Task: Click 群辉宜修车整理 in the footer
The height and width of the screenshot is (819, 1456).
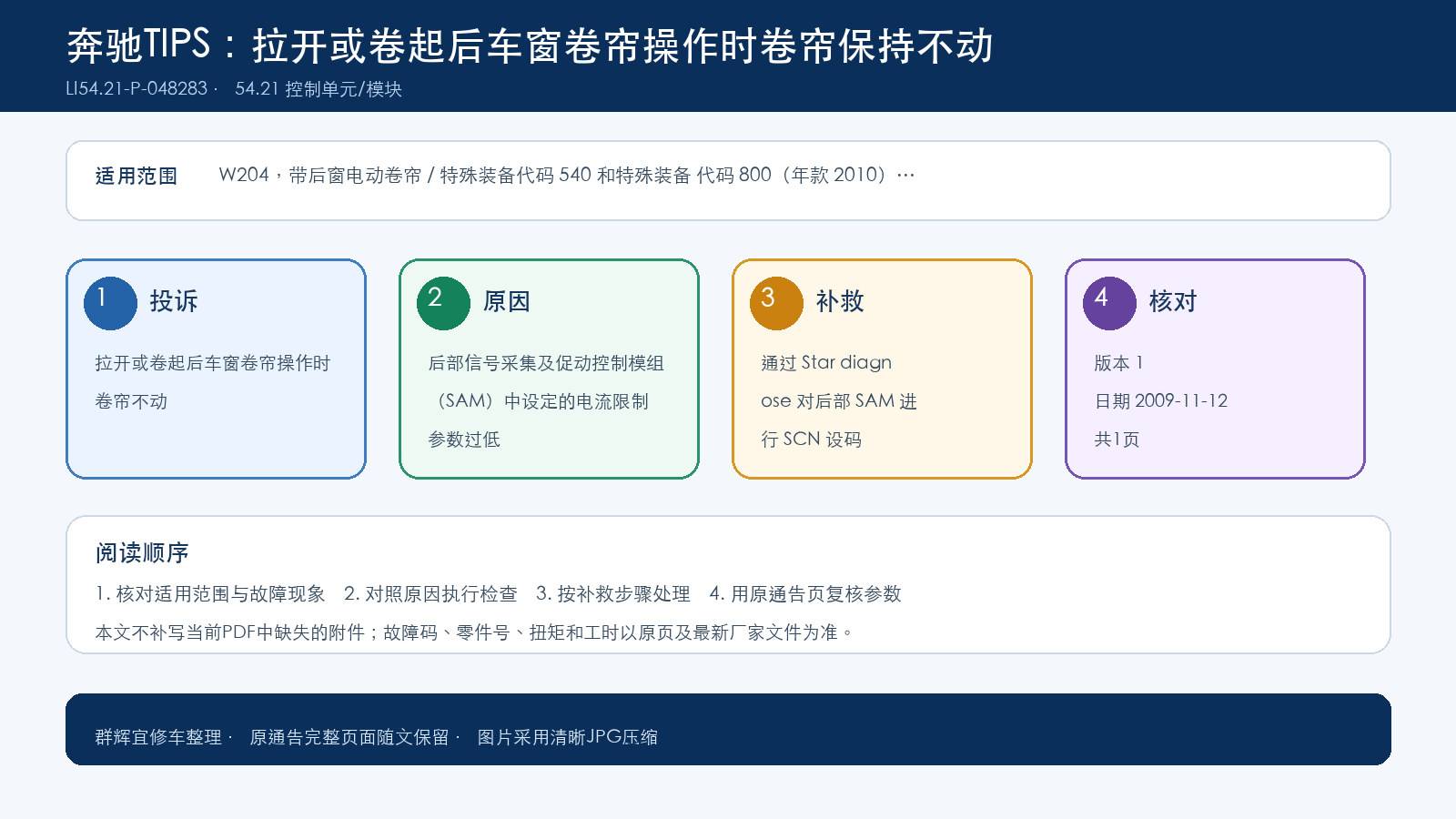Action: [158, 737]
